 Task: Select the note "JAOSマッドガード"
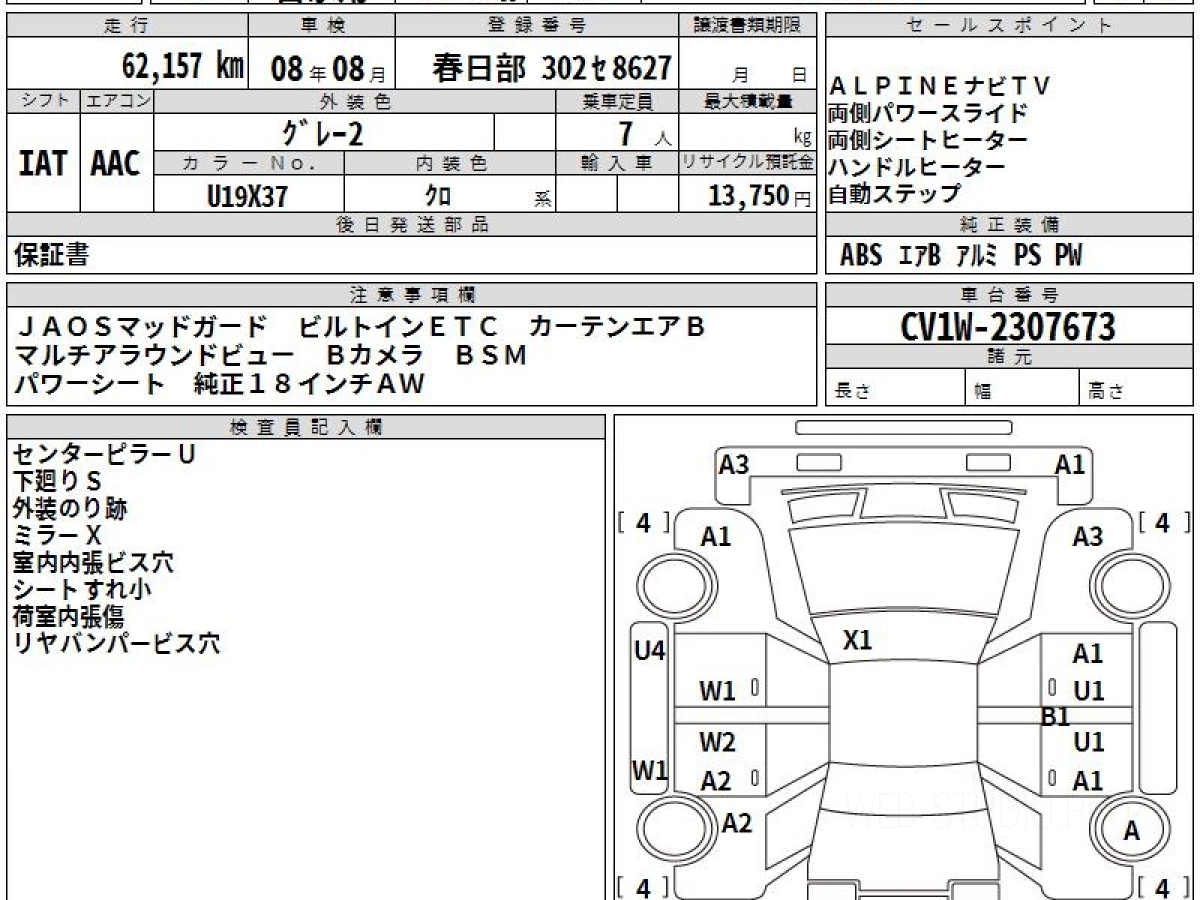pos(141,327)
